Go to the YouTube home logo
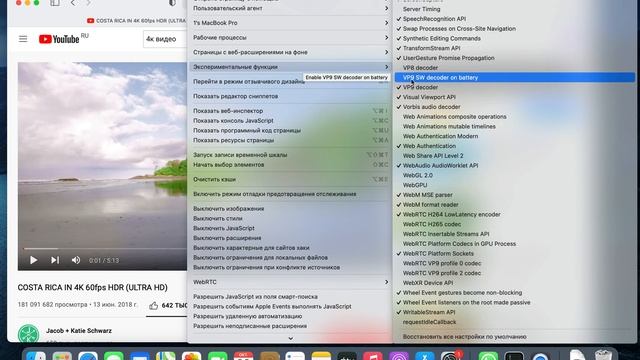This screenshot has width=640, height=360. (59, 39)
